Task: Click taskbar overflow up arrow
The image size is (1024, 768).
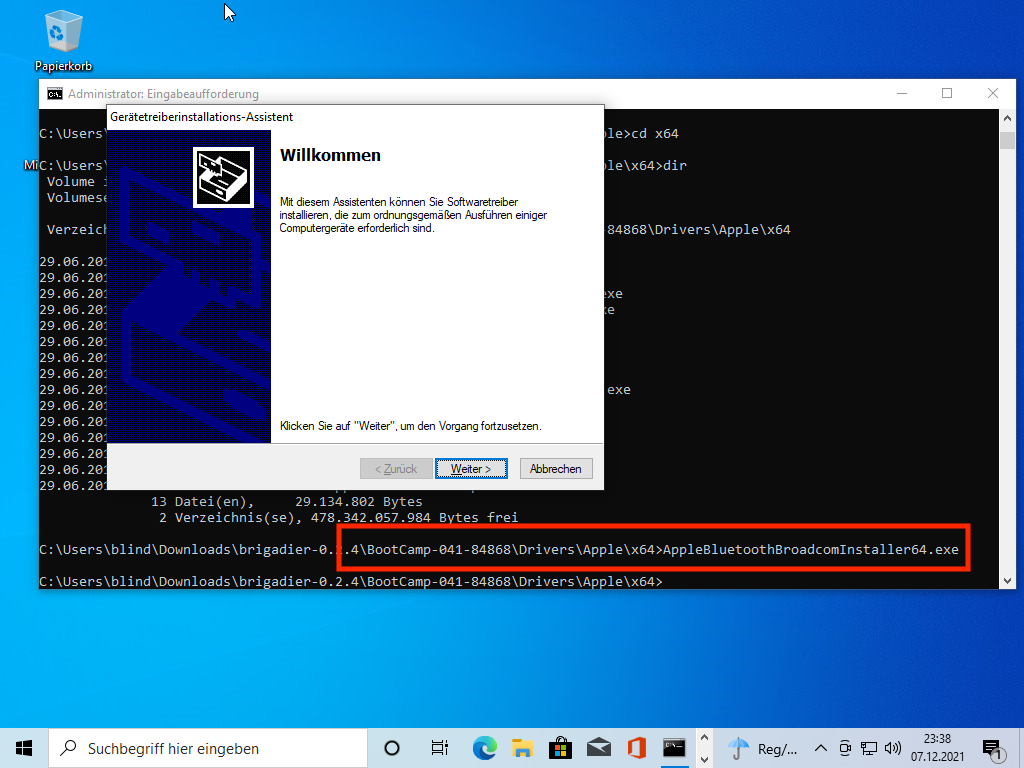Action: [x=704, y=738]
